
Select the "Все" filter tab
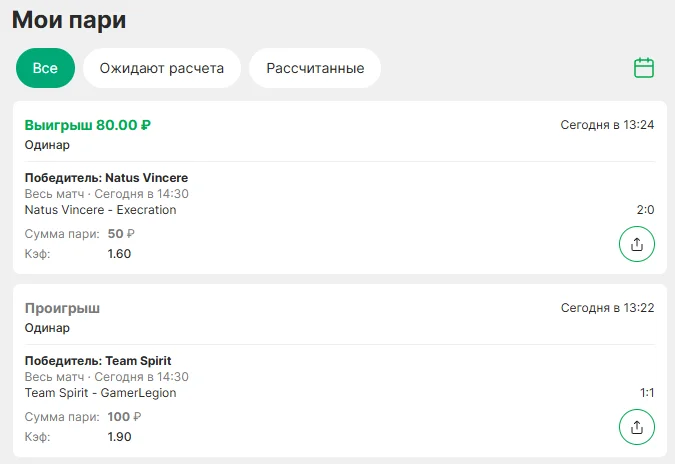45,68
